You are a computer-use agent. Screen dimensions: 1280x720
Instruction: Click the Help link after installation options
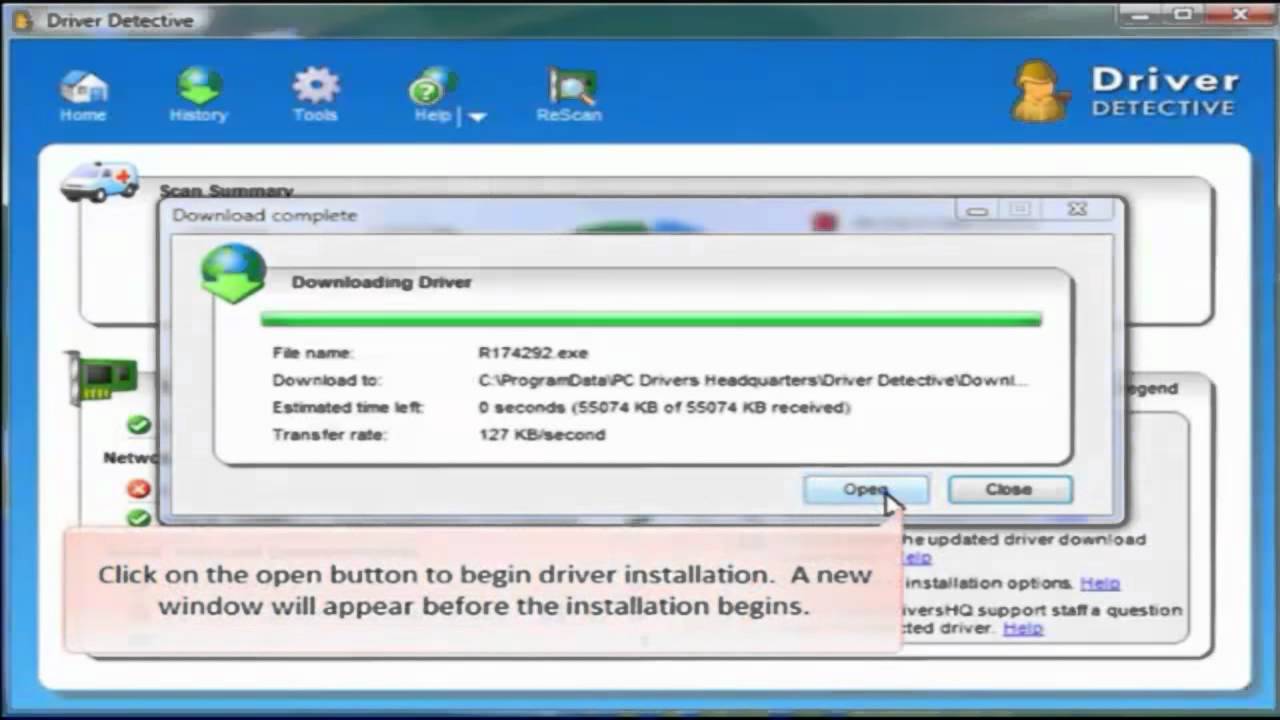[1100, 583]
